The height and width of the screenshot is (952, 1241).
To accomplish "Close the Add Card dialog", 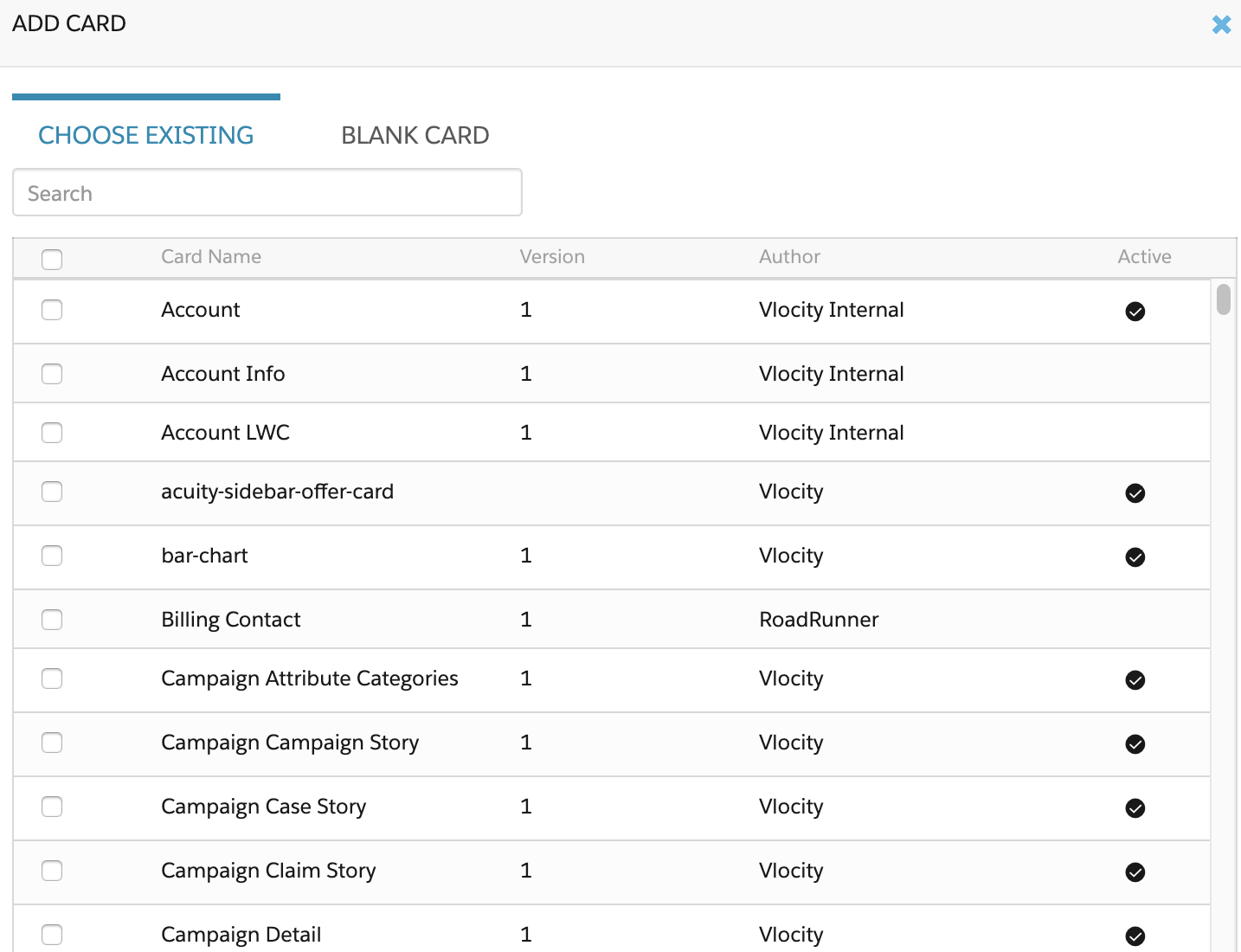I will pyautogui.click(x=1221, y=24).
